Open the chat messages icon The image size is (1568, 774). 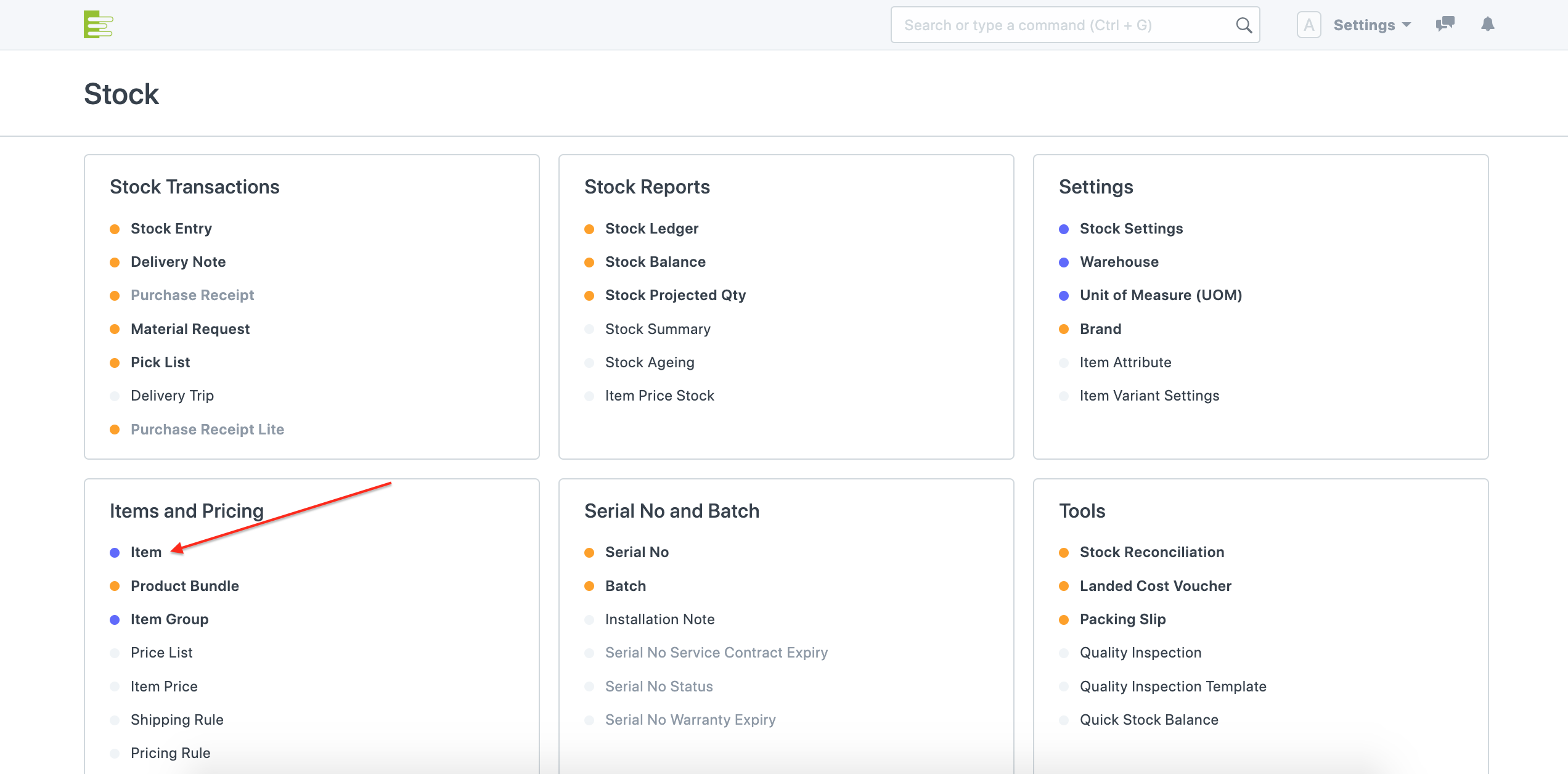click(1445, 25)
